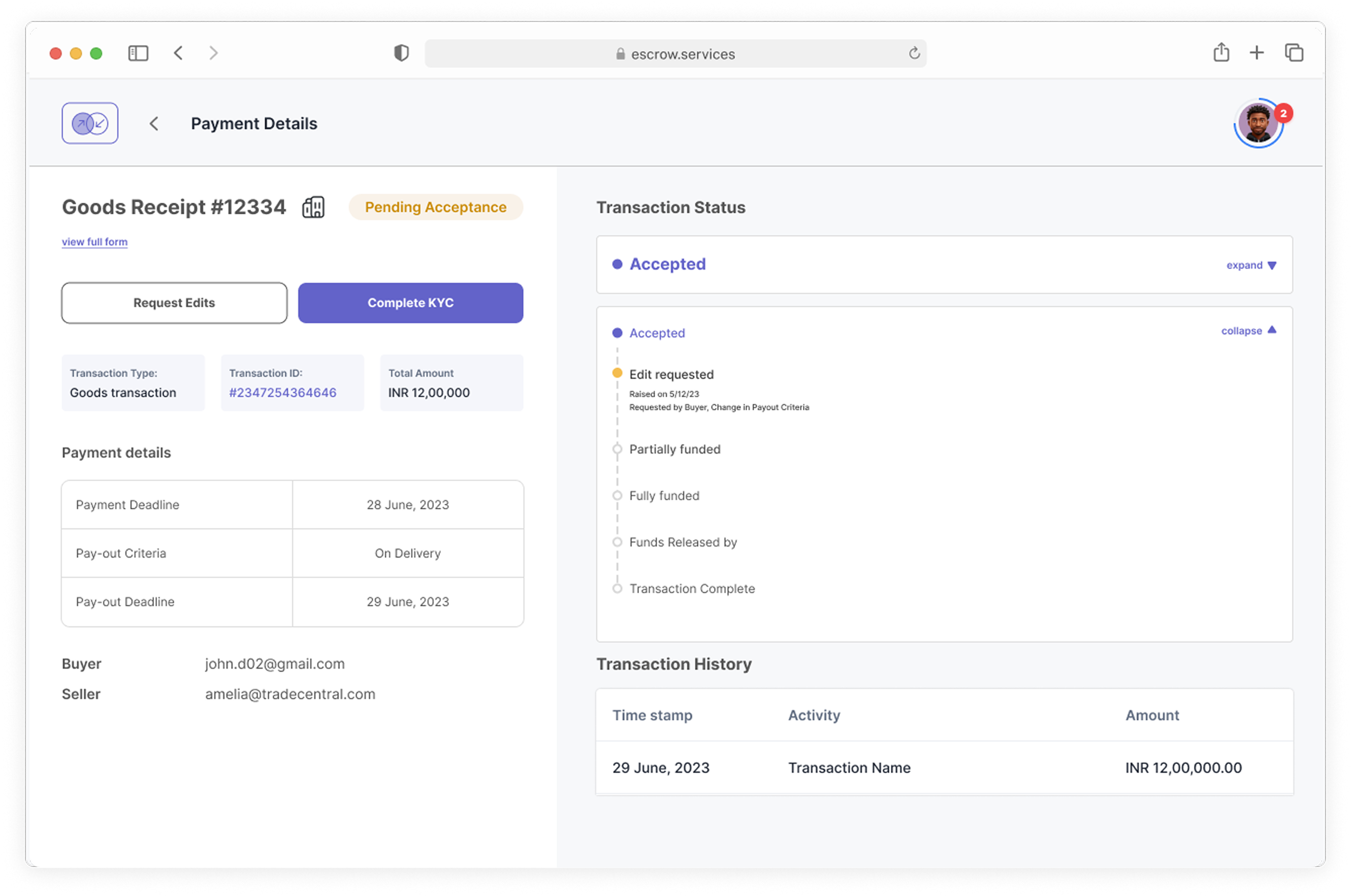Click the 29 June, 2023 history timestamp

pyautogui.click(x=660, y=767)
